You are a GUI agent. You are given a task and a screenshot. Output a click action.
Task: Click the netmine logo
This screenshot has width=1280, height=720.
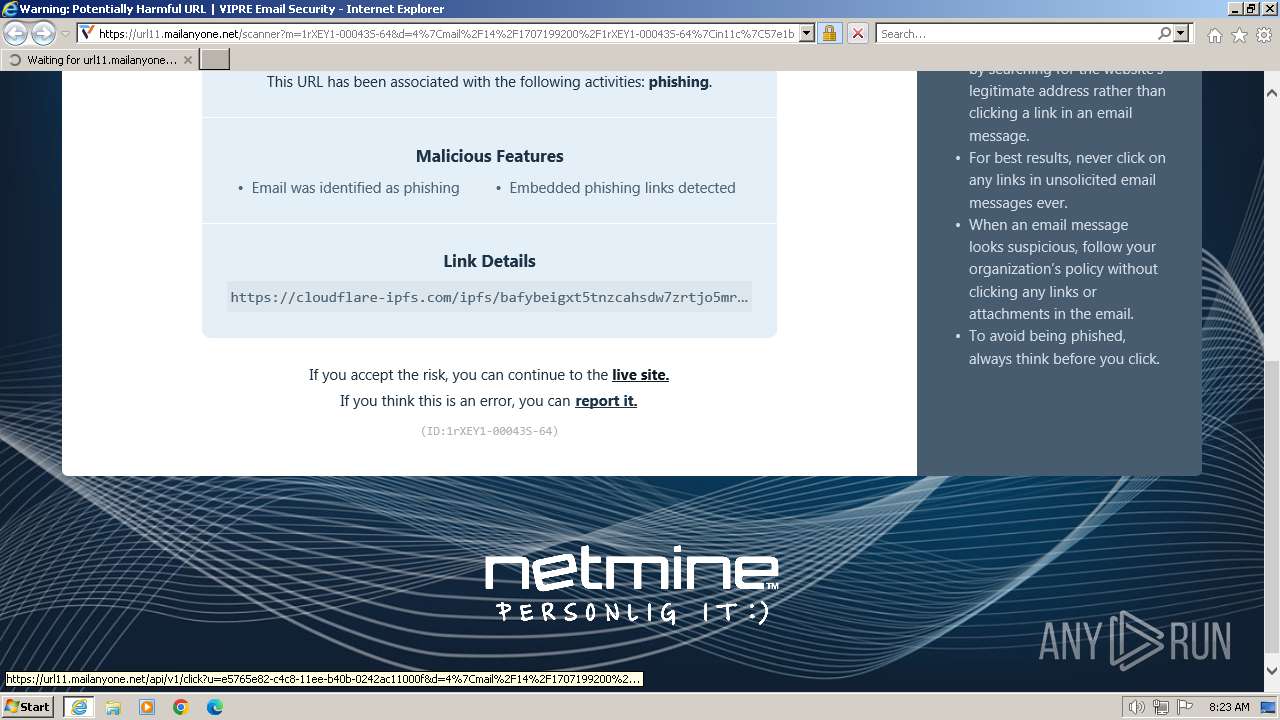pos(632,584)
